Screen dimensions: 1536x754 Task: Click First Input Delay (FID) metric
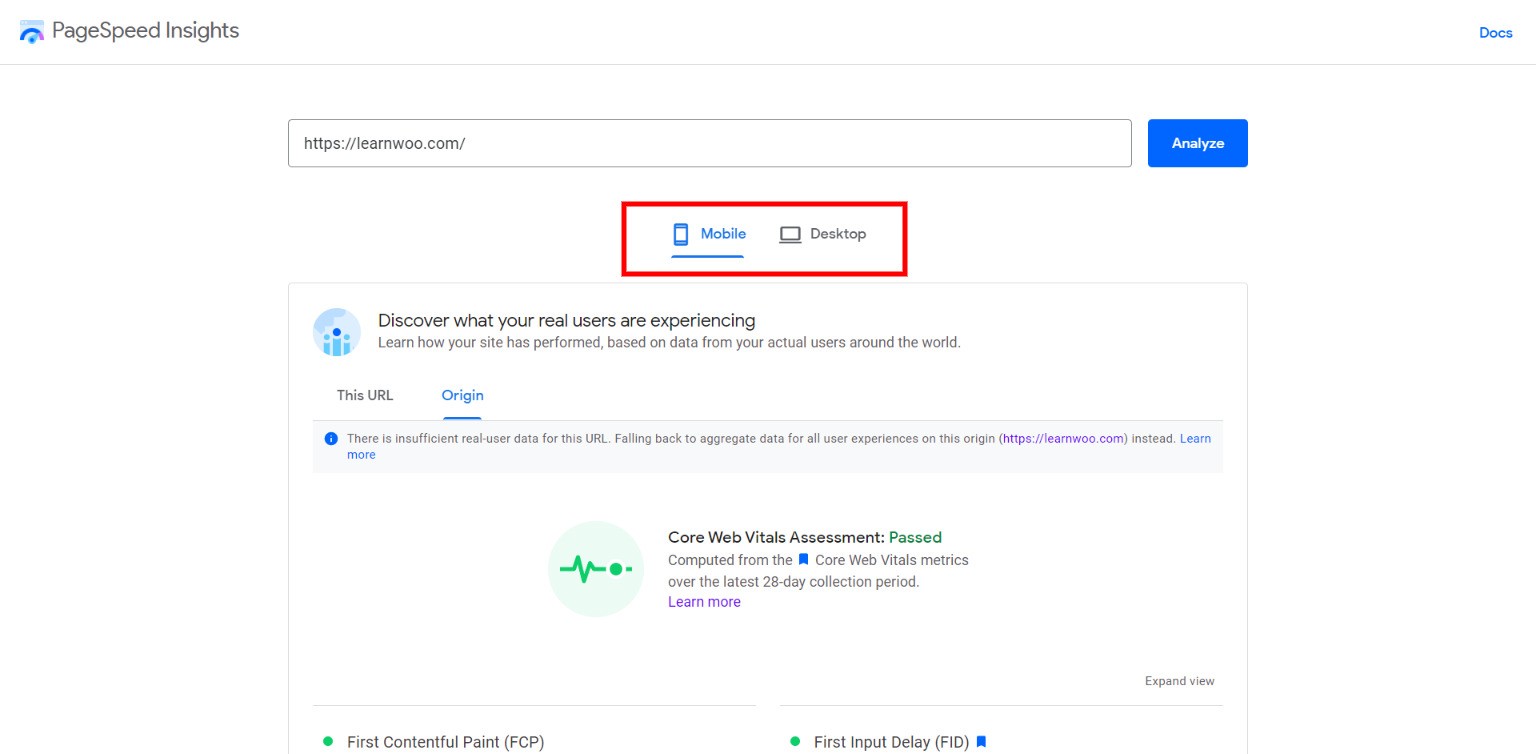tap(891, 742)
